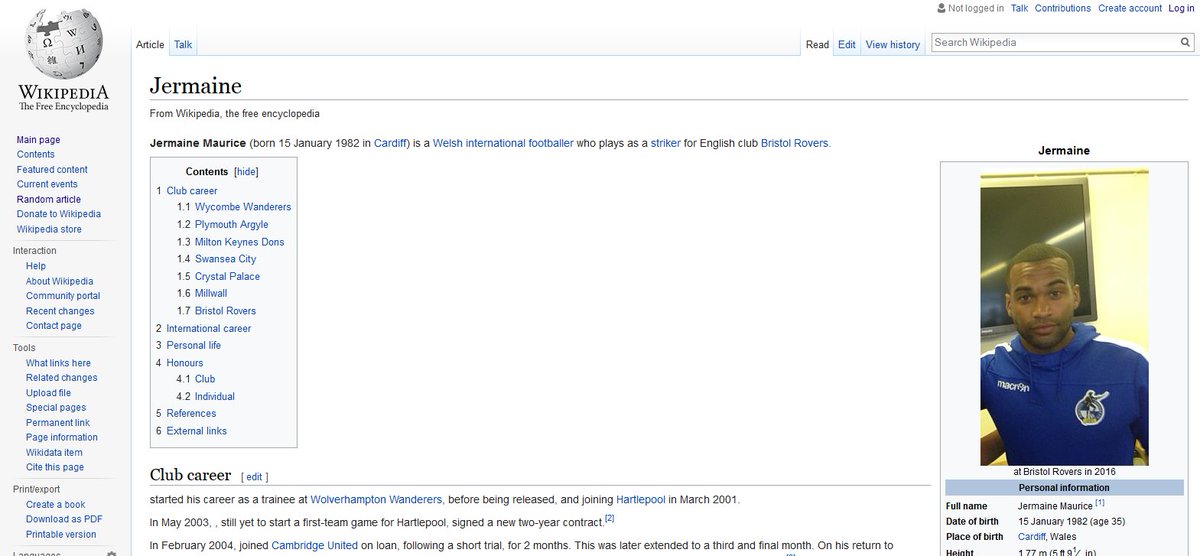This screenshot has width=1200, height=556.
Task: Jump to Swansea City section
Action: [226, 259]
